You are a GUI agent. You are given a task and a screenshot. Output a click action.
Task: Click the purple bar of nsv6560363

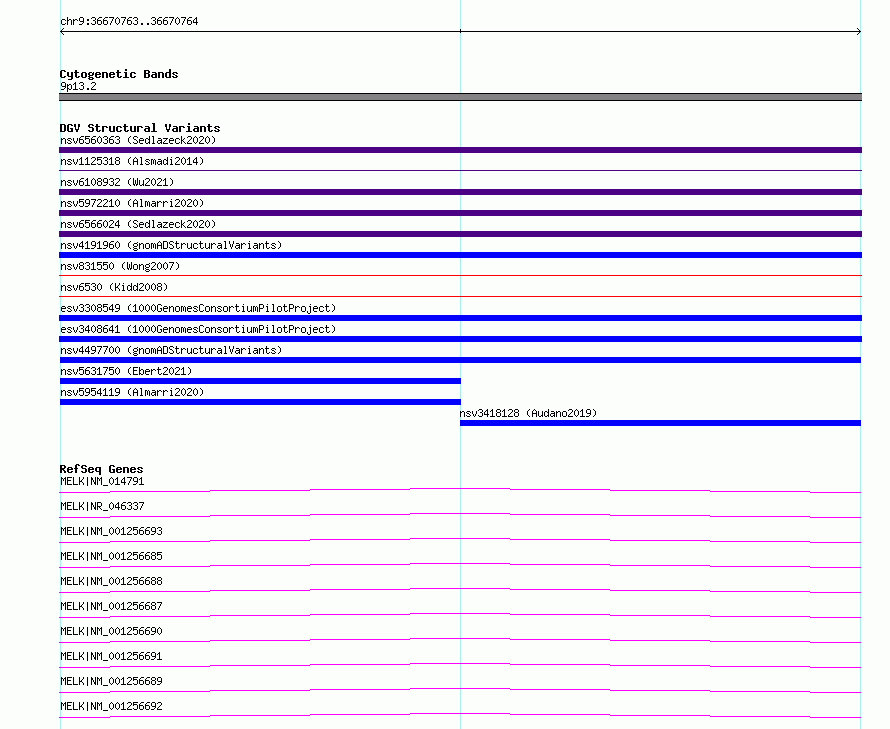point(460,150)
